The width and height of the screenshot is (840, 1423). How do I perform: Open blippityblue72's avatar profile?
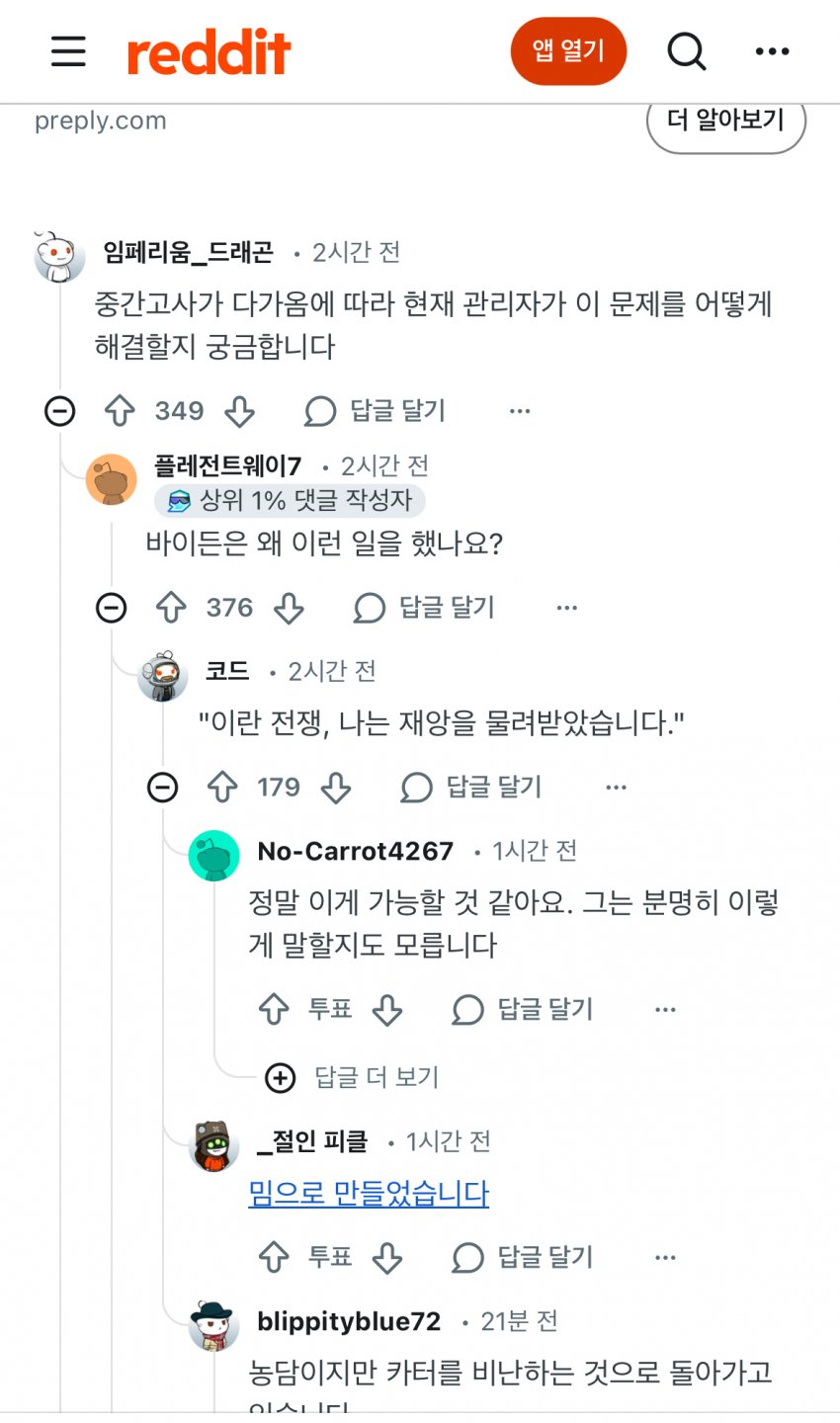click(x=213, y=1325)
